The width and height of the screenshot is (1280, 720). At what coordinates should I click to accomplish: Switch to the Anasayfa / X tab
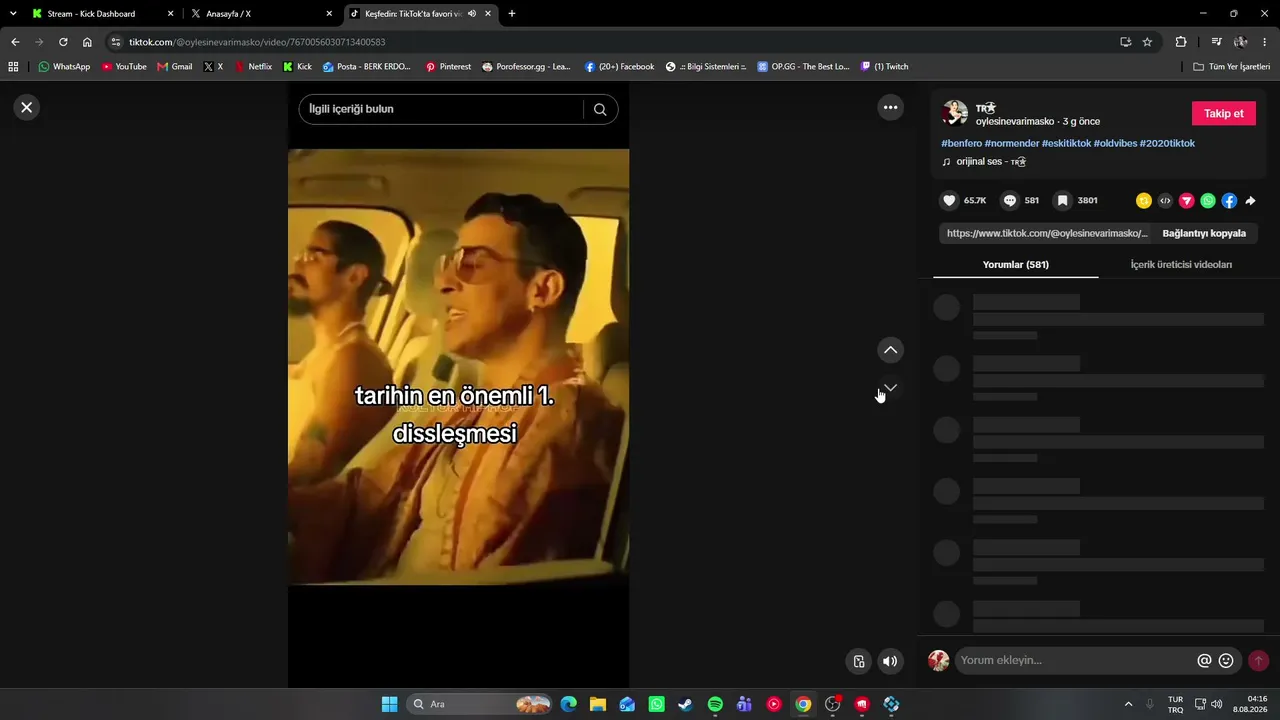[260, 14]
